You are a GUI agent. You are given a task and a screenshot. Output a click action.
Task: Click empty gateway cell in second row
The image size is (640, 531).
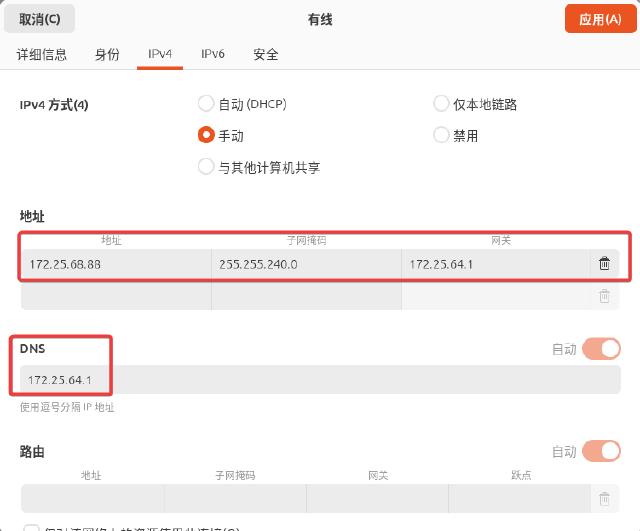click(495, 295)
